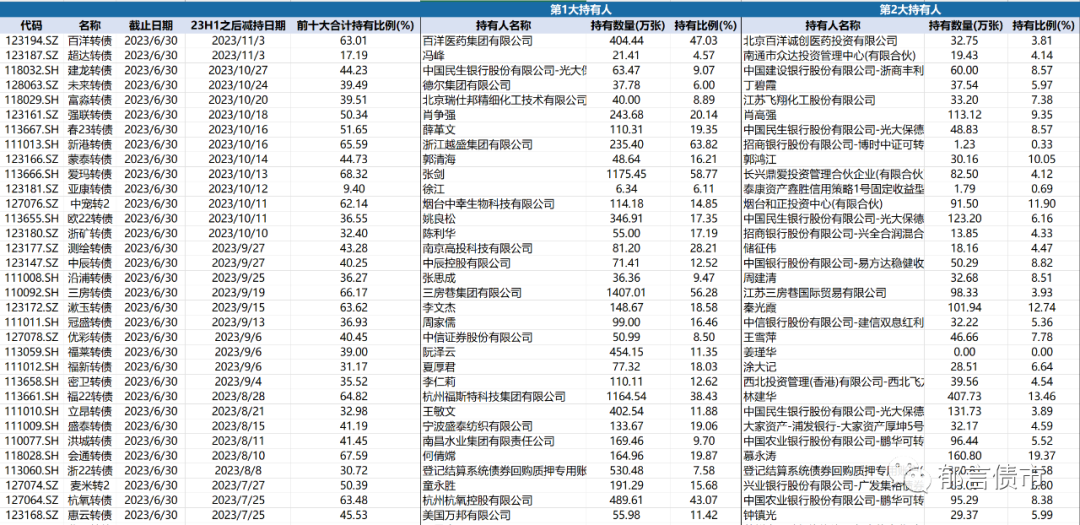Click 美国万邦有限公司 cell
The image size is (1080, 525).
pos(466,515)
